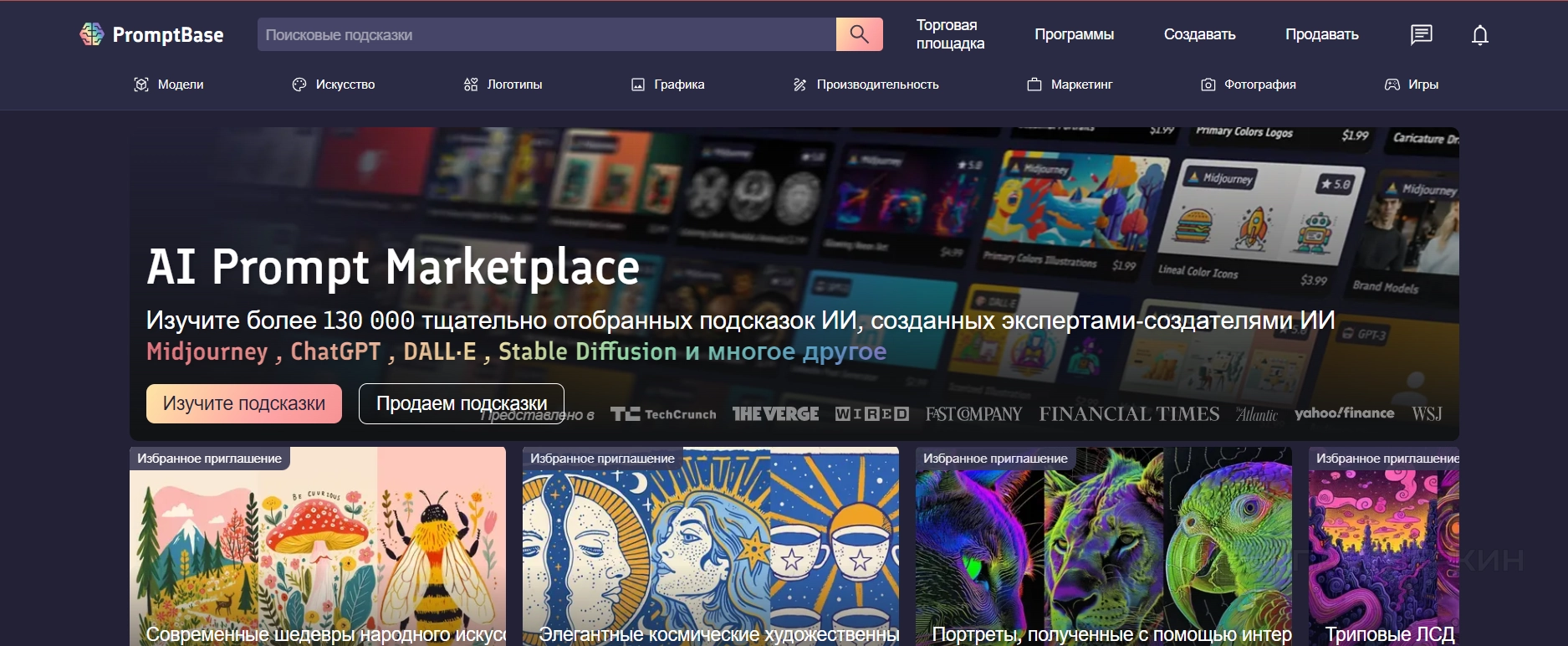Click the 'Stable Diffusion' gradient text
Image resolution: width=1568 pixels, height=646 pixels.
click(x=587, y=351)
